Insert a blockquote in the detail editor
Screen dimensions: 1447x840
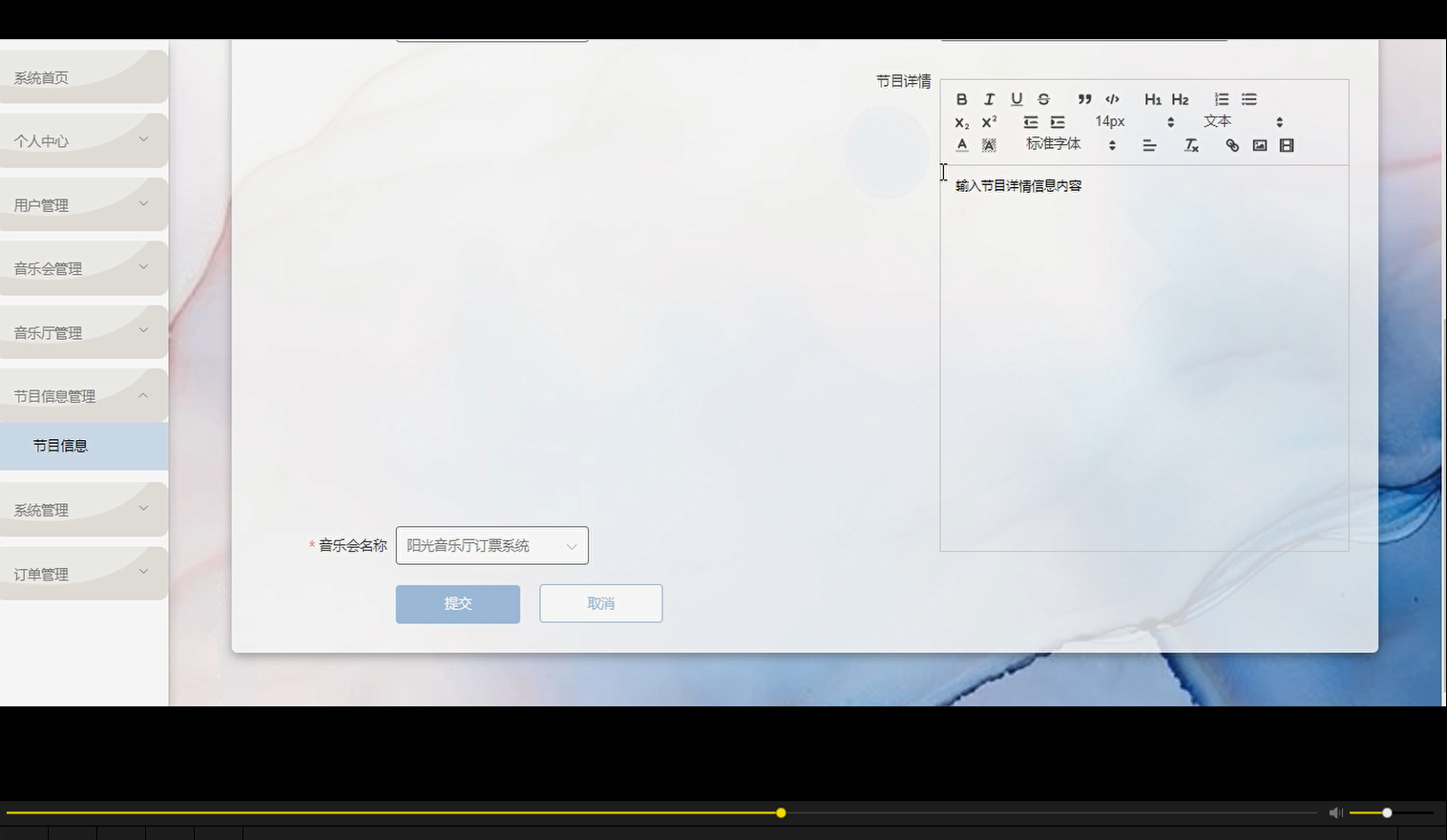[x=1083, y=99]
